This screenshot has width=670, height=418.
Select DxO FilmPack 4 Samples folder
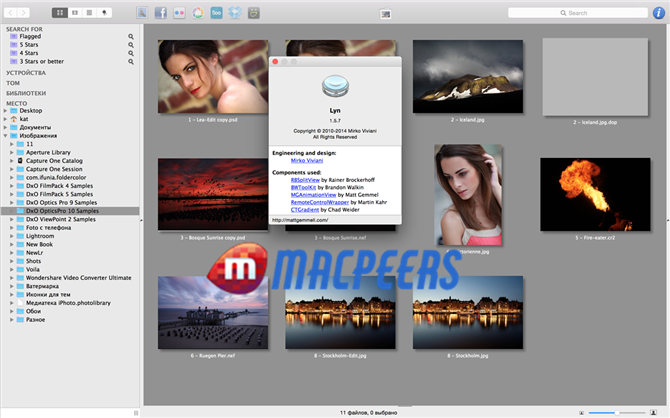click(61, 185)
